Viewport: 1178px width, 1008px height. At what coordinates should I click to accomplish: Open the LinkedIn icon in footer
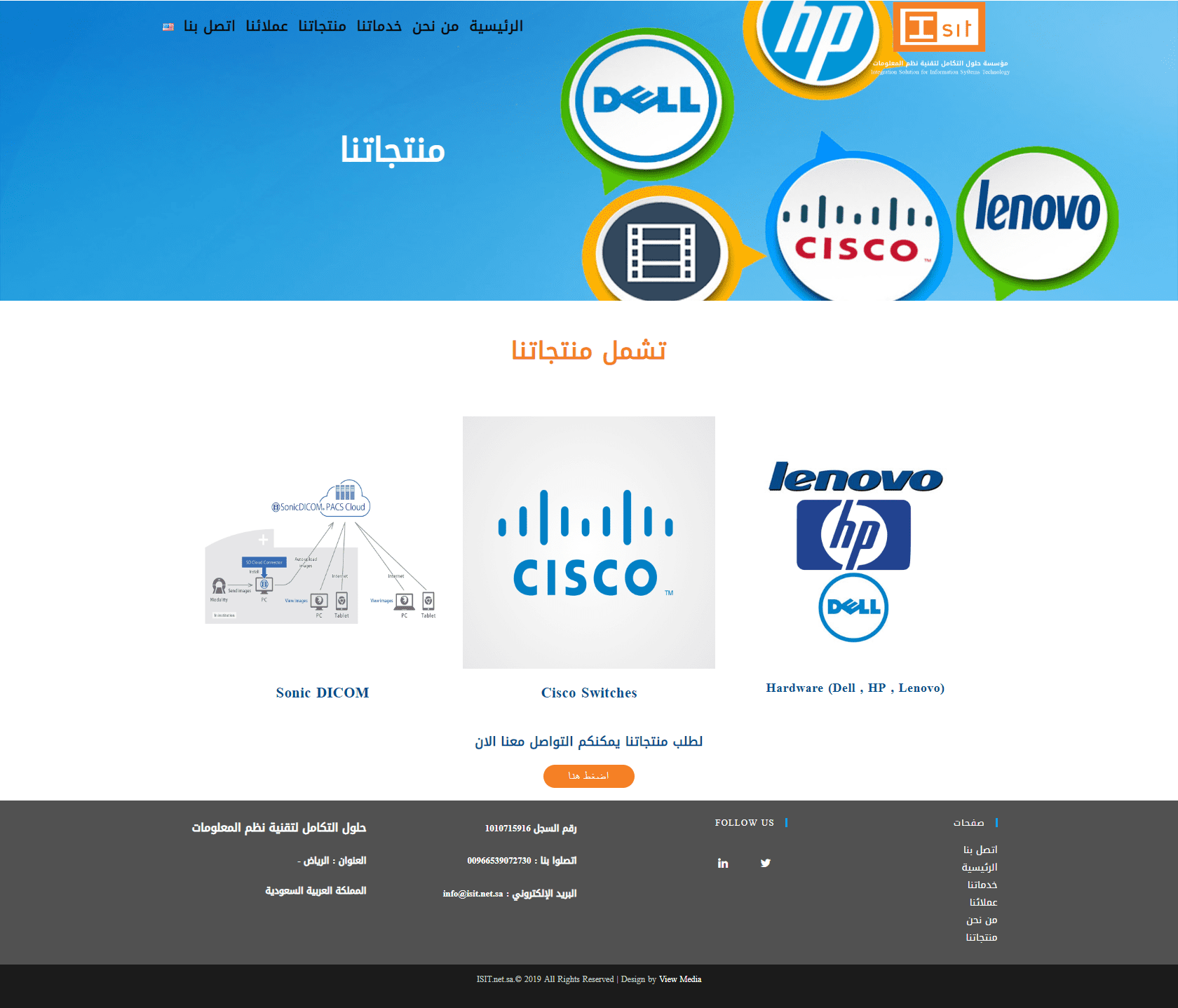click(723, 863)
